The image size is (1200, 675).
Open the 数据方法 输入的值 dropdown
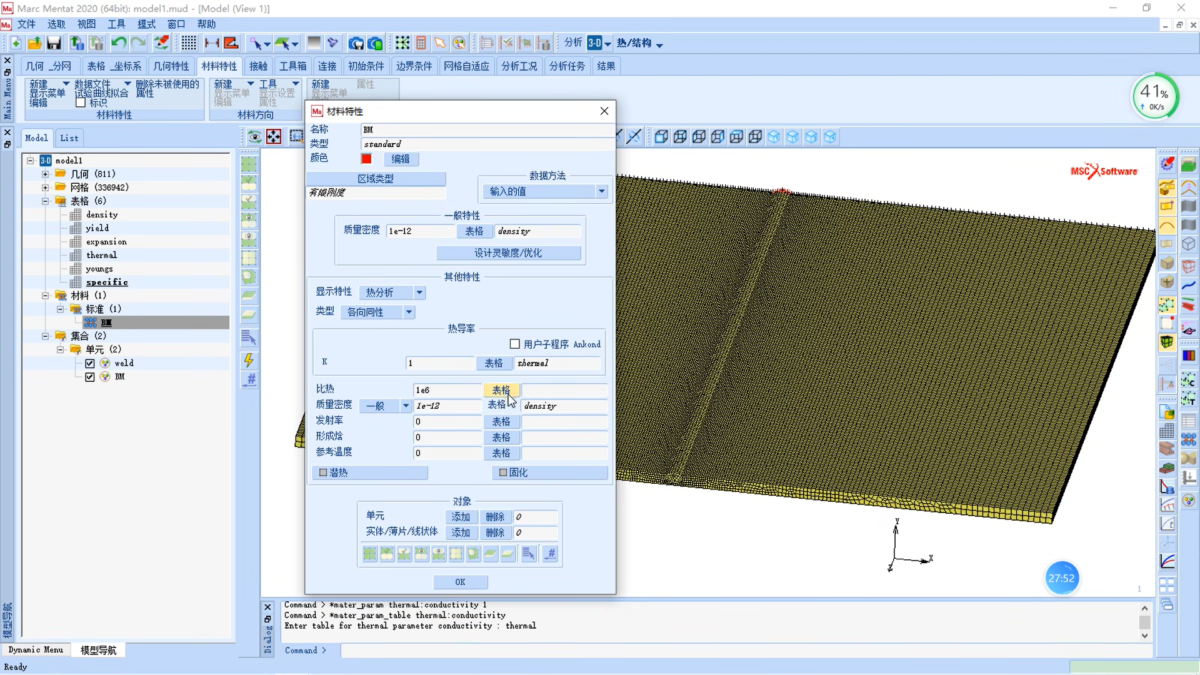click(x=546, y=191)
